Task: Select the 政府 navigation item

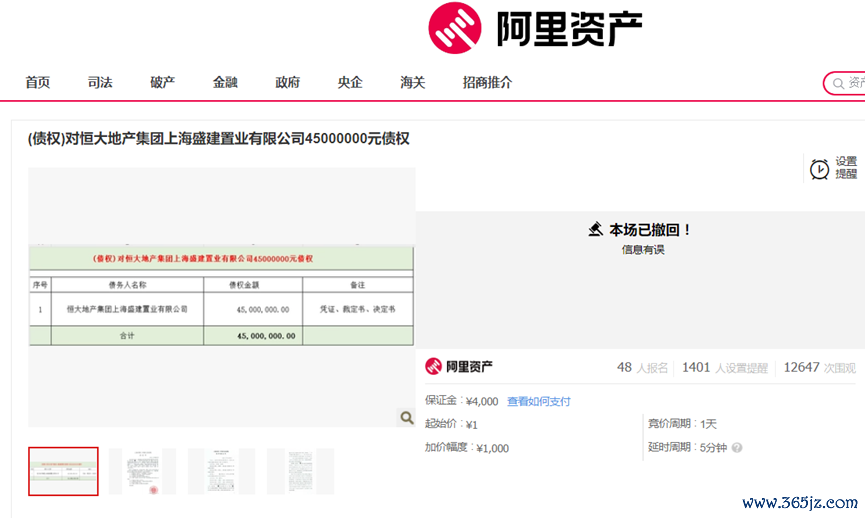Action: (x=287, y=83)
